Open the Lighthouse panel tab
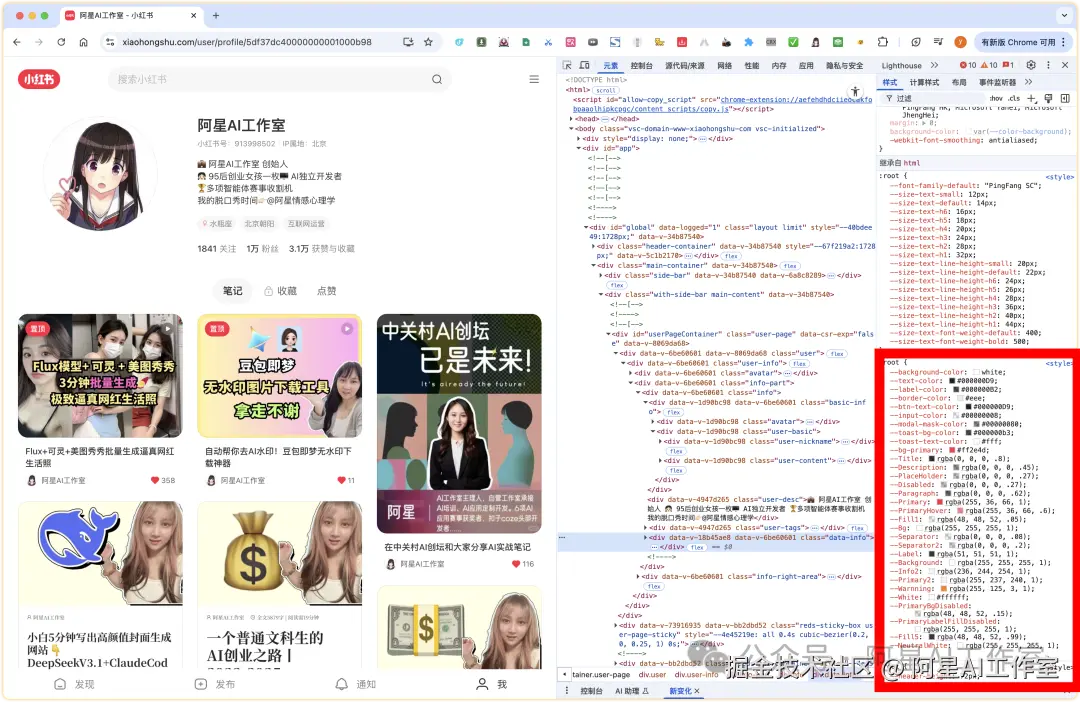Image resolution: width=1080 pixels, height=702 pixels. (x=901, y=65)
